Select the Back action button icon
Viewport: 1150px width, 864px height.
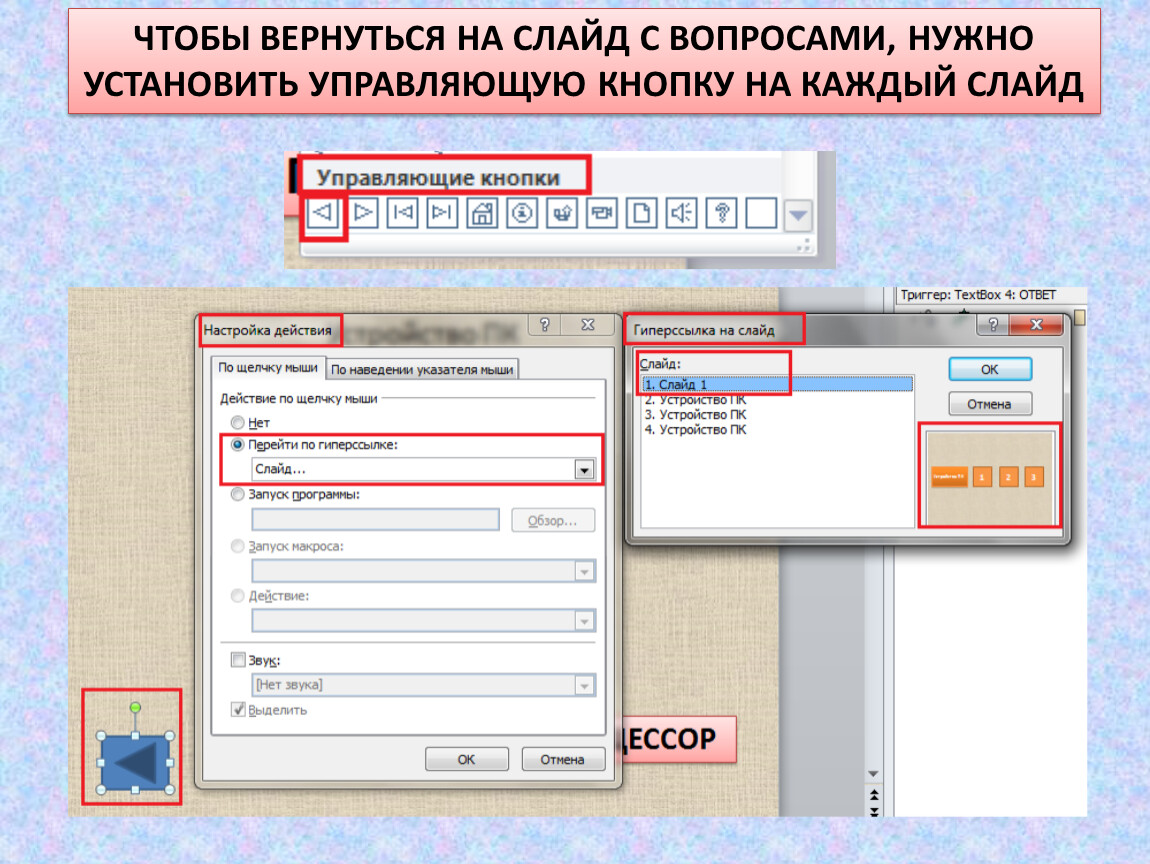(324, 213)
